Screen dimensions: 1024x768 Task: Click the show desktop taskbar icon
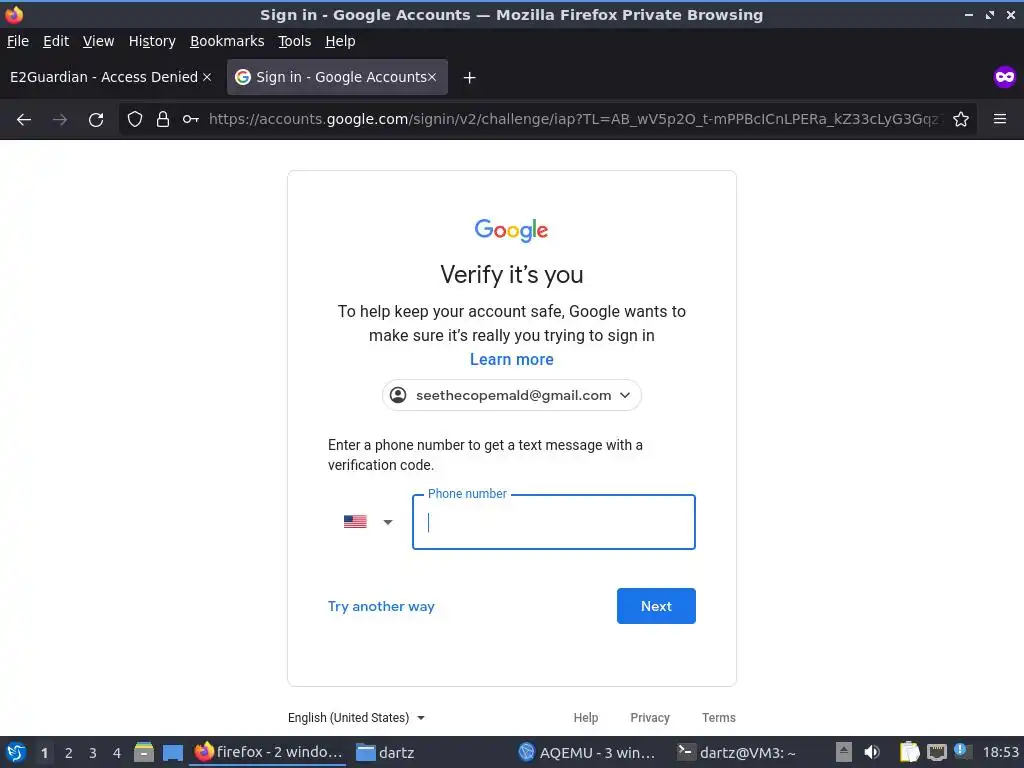click(172, 752)
